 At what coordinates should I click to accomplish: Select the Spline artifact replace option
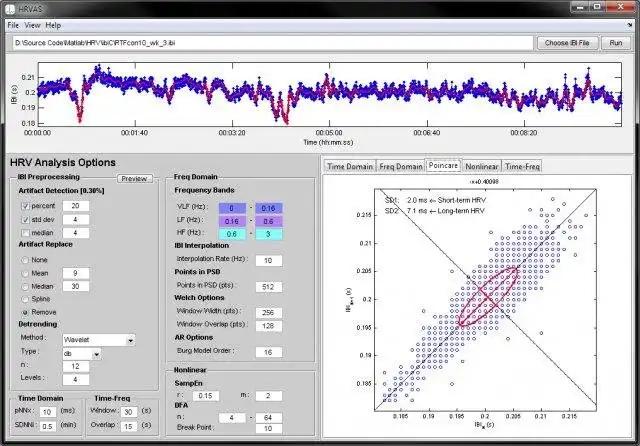click(25, 299)
